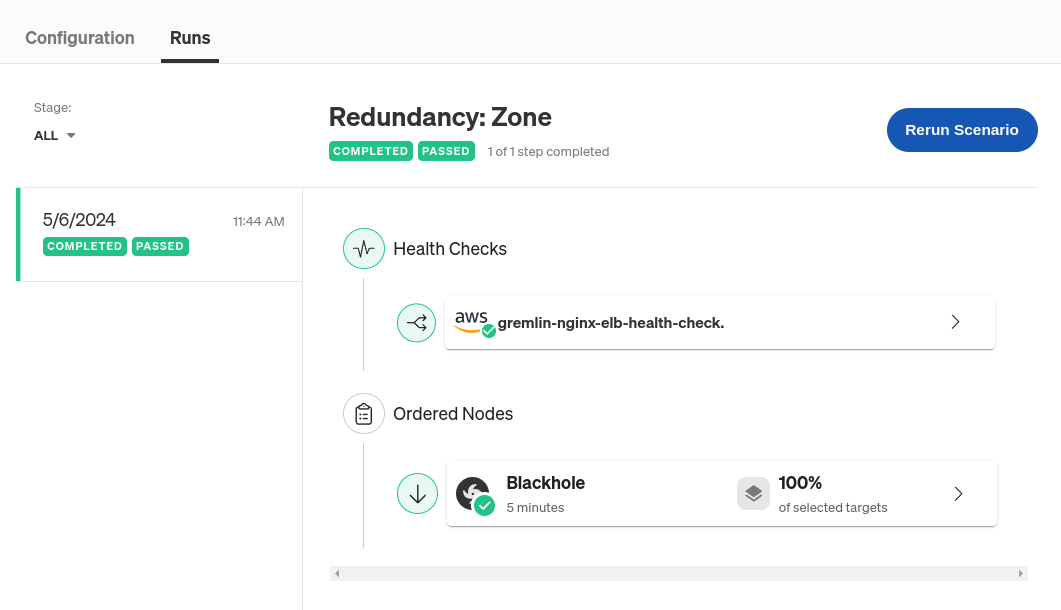Click the Rerun Scenario button
The height and width of the screenshot is (610, 1061).
pos(962,130)
